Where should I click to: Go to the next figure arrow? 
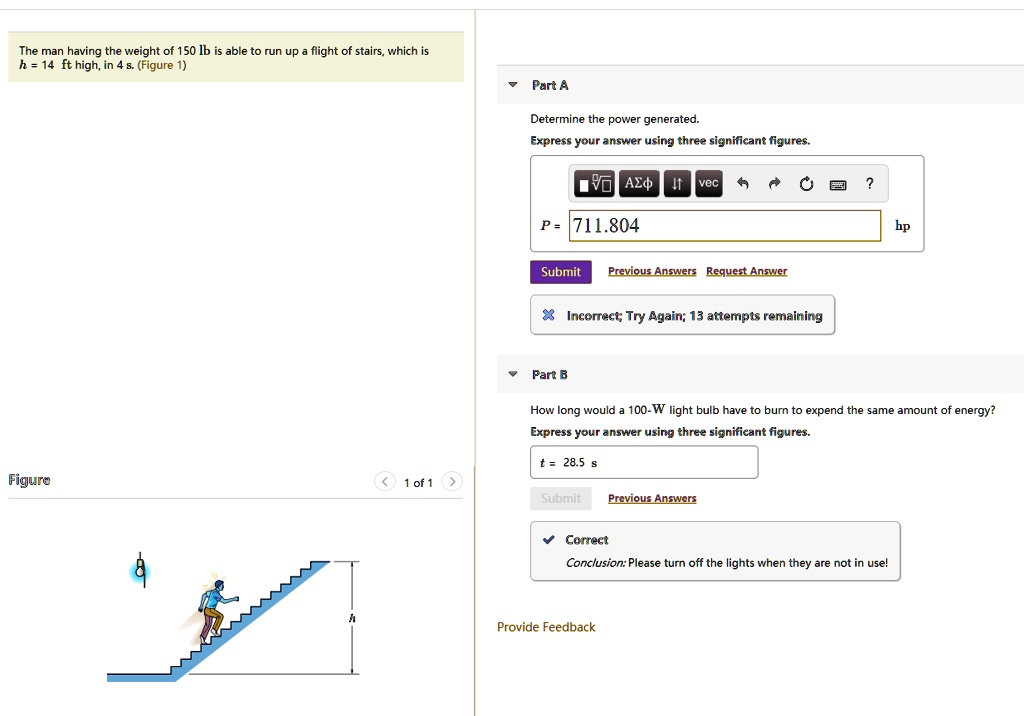(x=452, y=482)
